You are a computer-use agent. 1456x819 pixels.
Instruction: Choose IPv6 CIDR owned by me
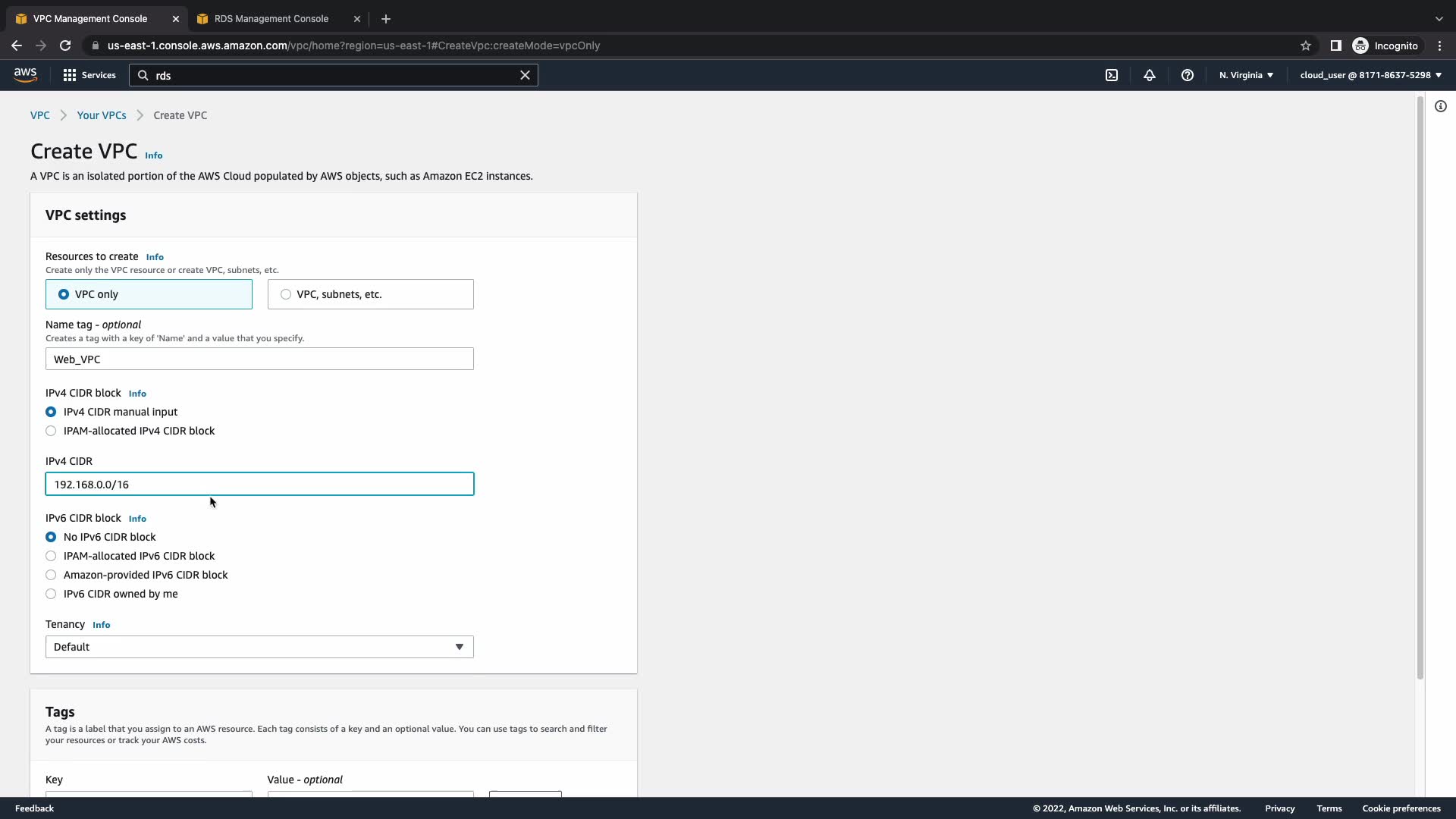(51, 594)
